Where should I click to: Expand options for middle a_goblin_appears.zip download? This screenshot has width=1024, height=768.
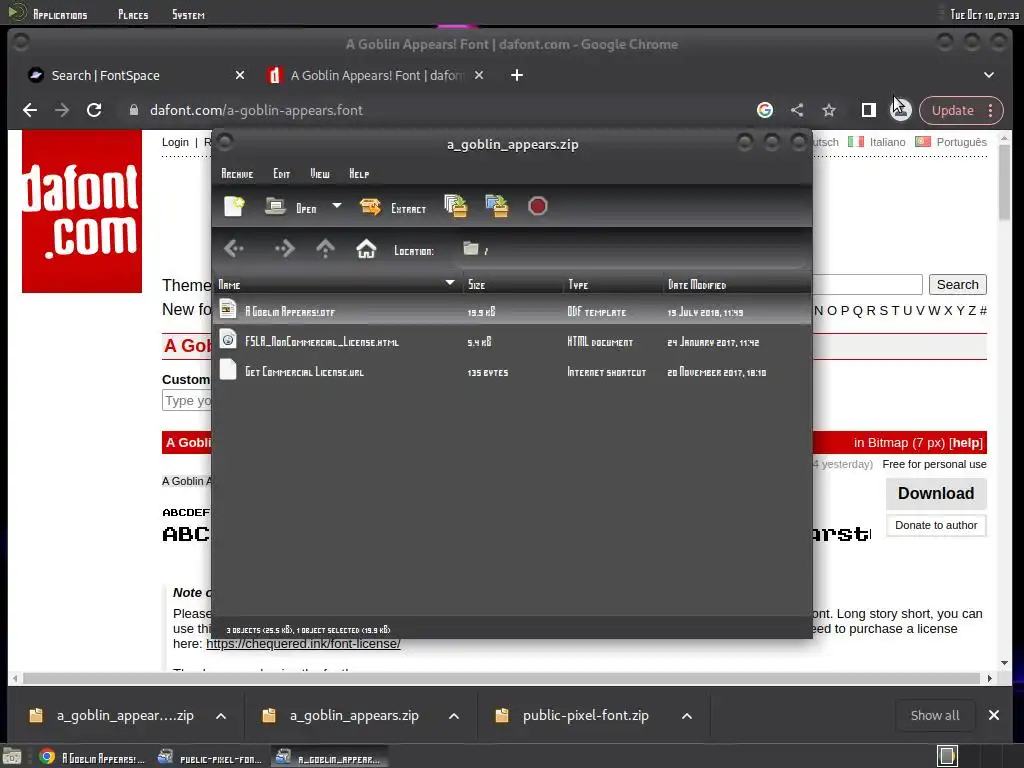(x=453, y=716)
